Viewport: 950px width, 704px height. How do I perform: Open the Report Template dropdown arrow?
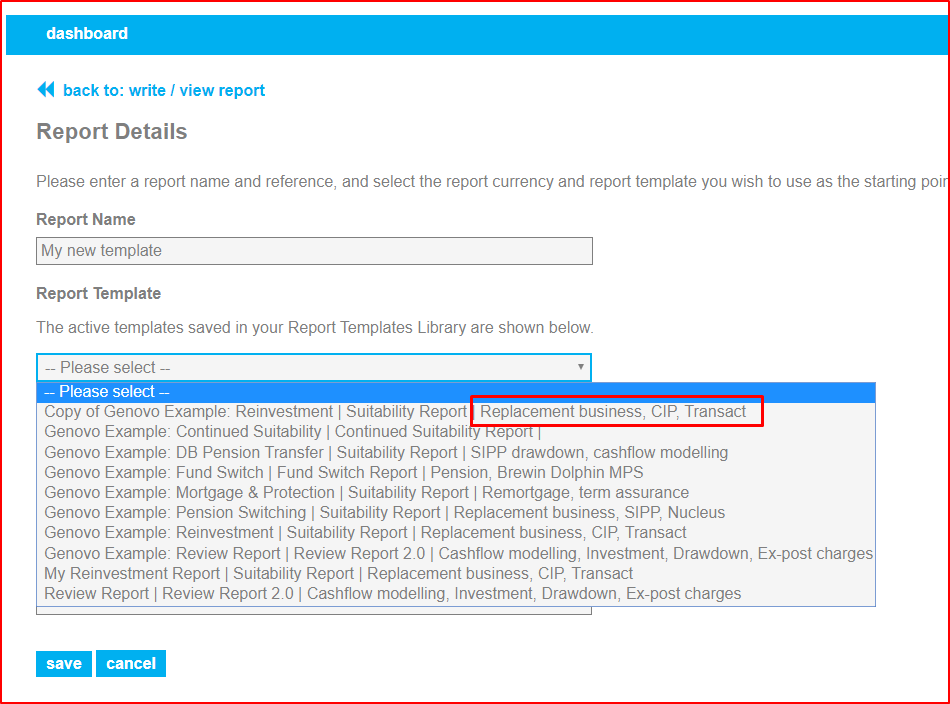tap(580, 367)
